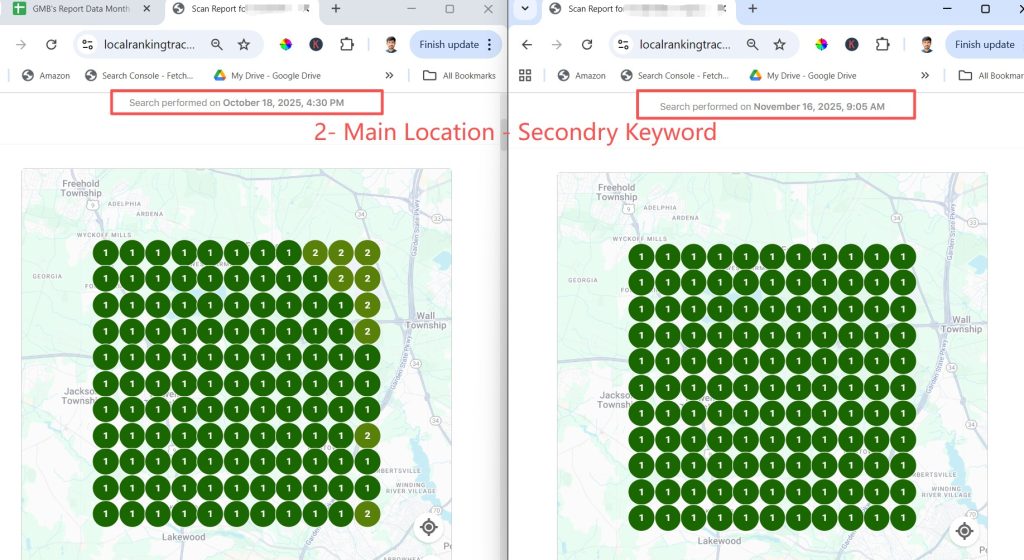Click the colorful pinwheel extension in left window

pos(286,45)
